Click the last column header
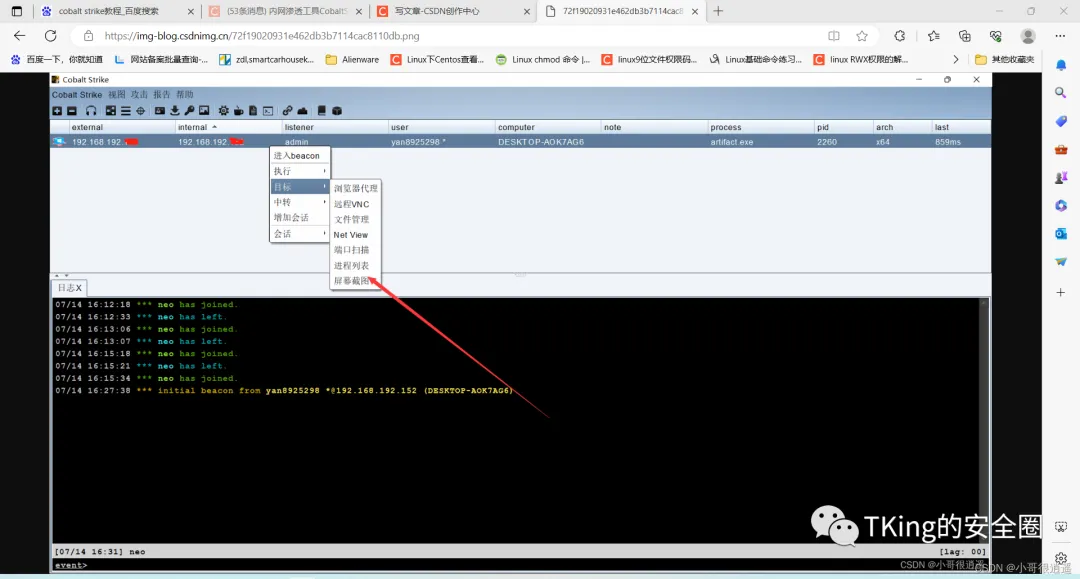 [x=961, y=127]
